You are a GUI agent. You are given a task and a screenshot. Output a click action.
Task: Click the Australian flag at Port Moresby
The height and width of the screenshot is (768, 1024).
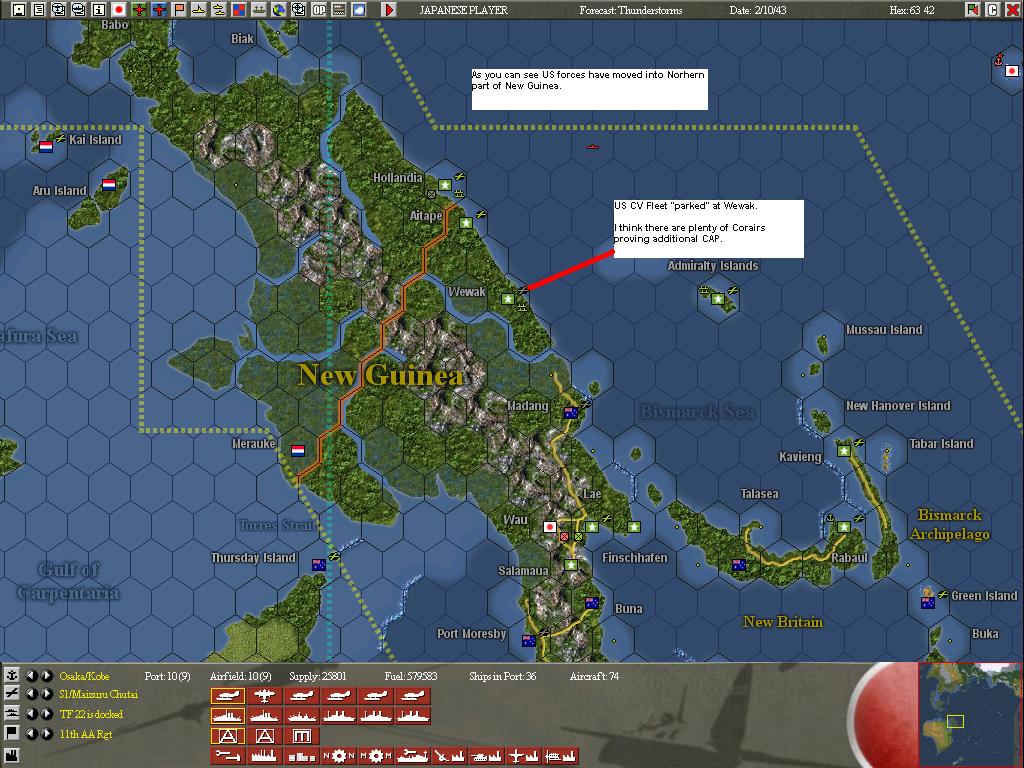point(529,641)
